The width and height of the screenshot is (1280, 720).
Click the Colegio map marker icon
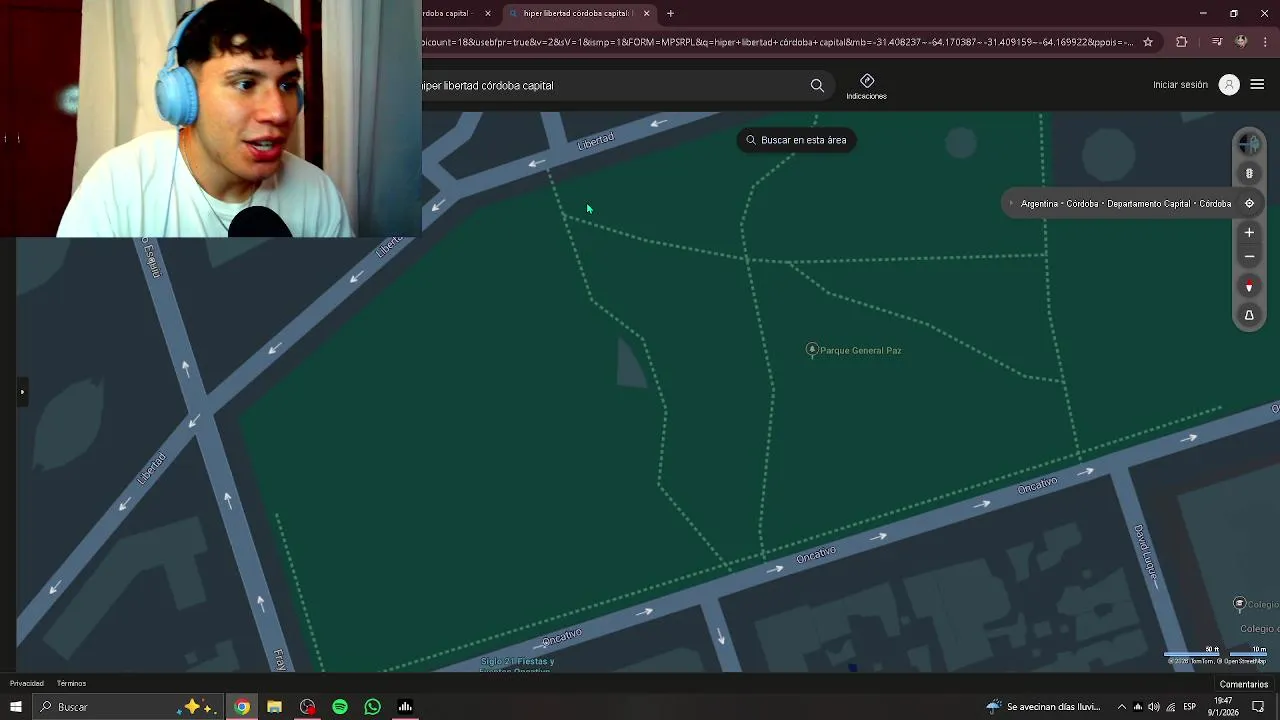(1240, 604)
